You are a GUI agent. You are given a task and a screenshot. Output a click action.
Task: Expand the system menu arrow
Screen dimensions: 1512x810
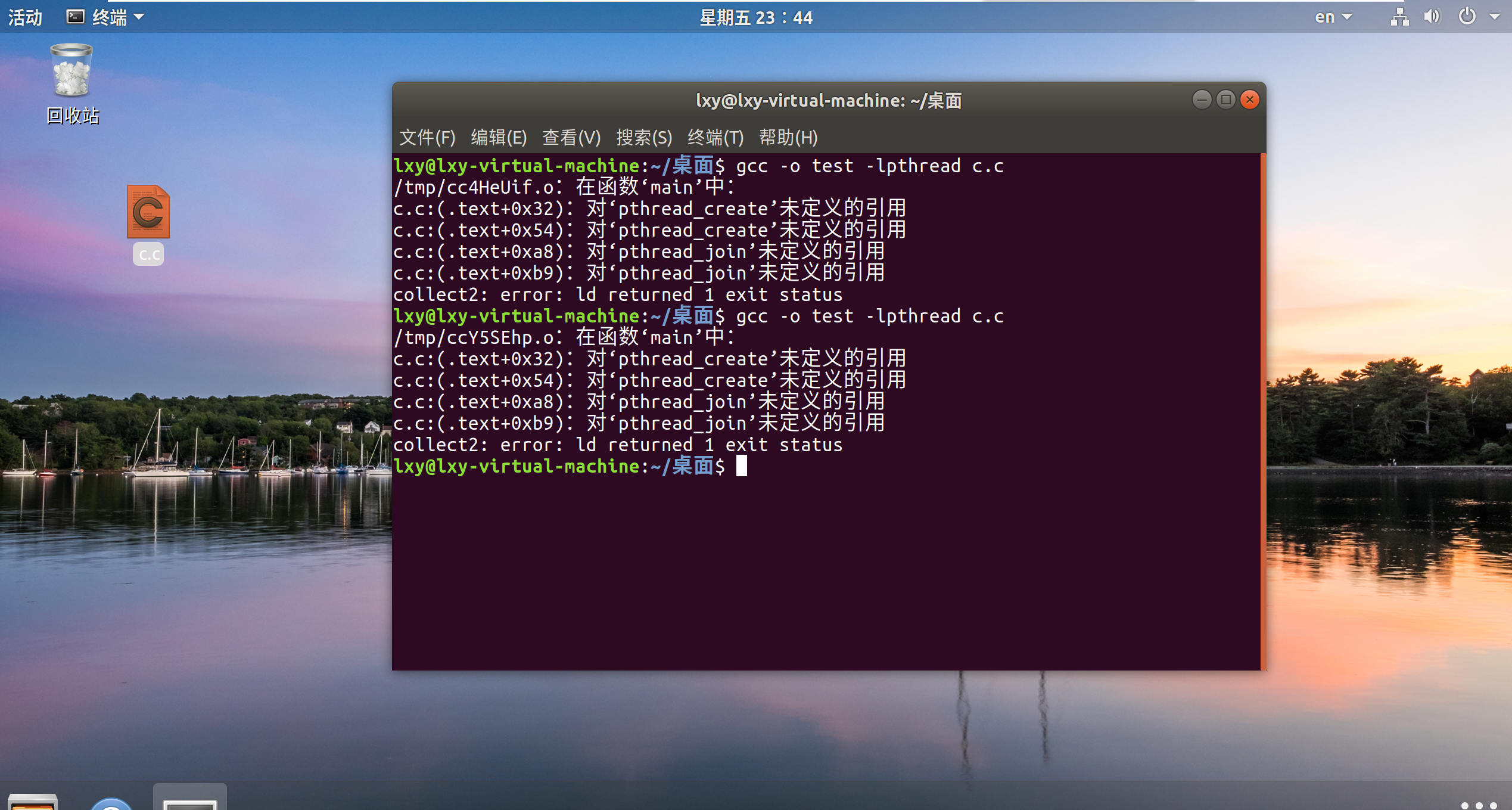click(x=1494, y=17)
